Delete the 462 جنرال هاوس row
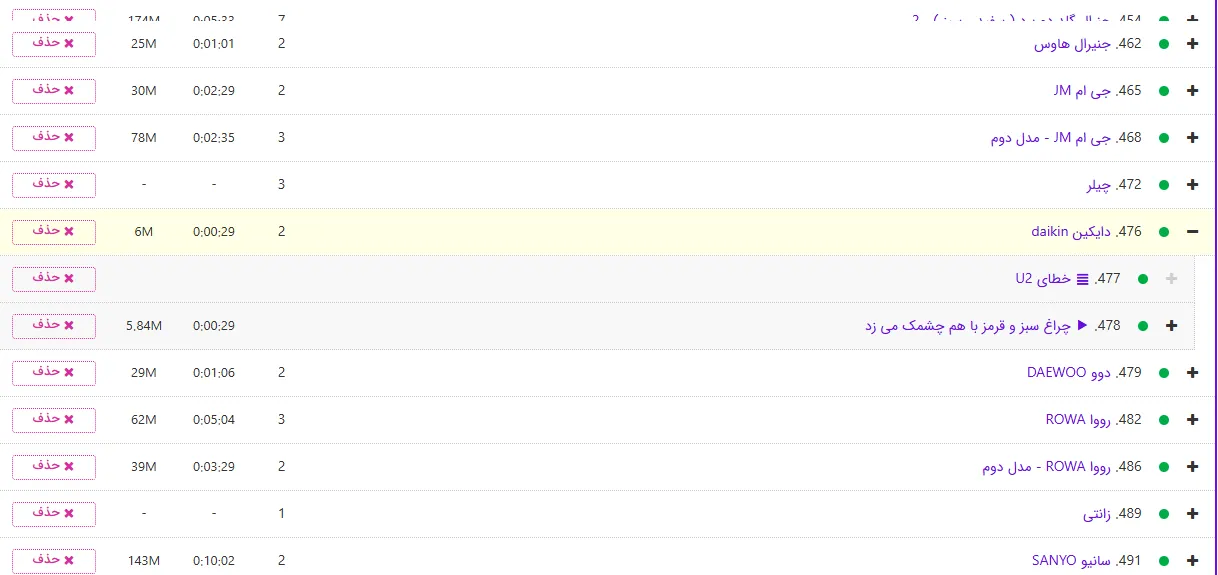This screenshot has width=1218, height=575. point(54,44)
